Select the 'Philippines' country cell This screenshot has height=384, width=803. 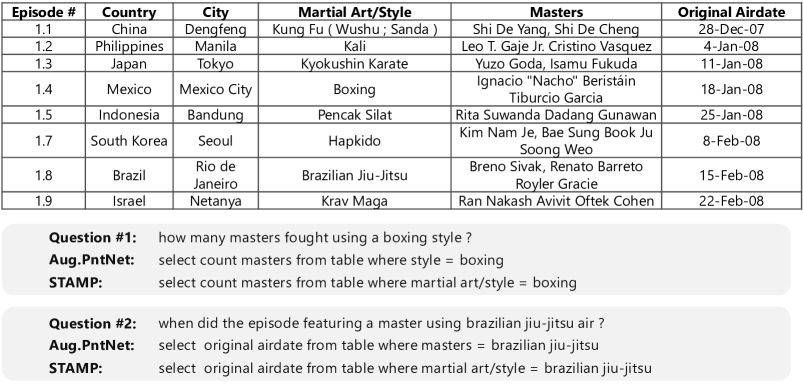point(129,47)
